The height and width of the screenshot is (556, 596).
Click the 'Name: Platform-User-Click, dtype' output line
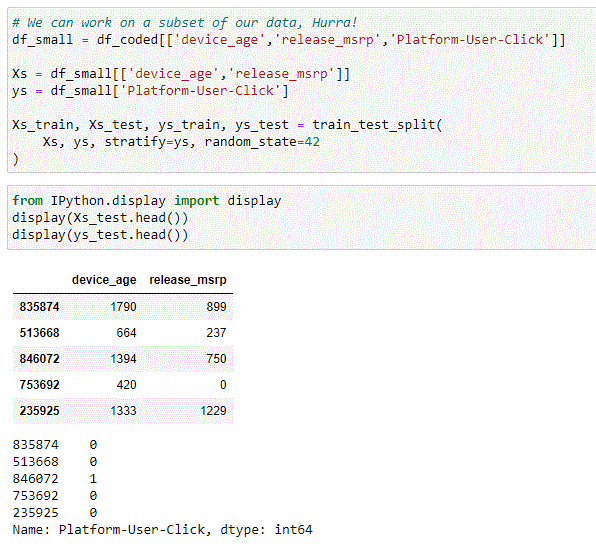(x=162, y=530)
